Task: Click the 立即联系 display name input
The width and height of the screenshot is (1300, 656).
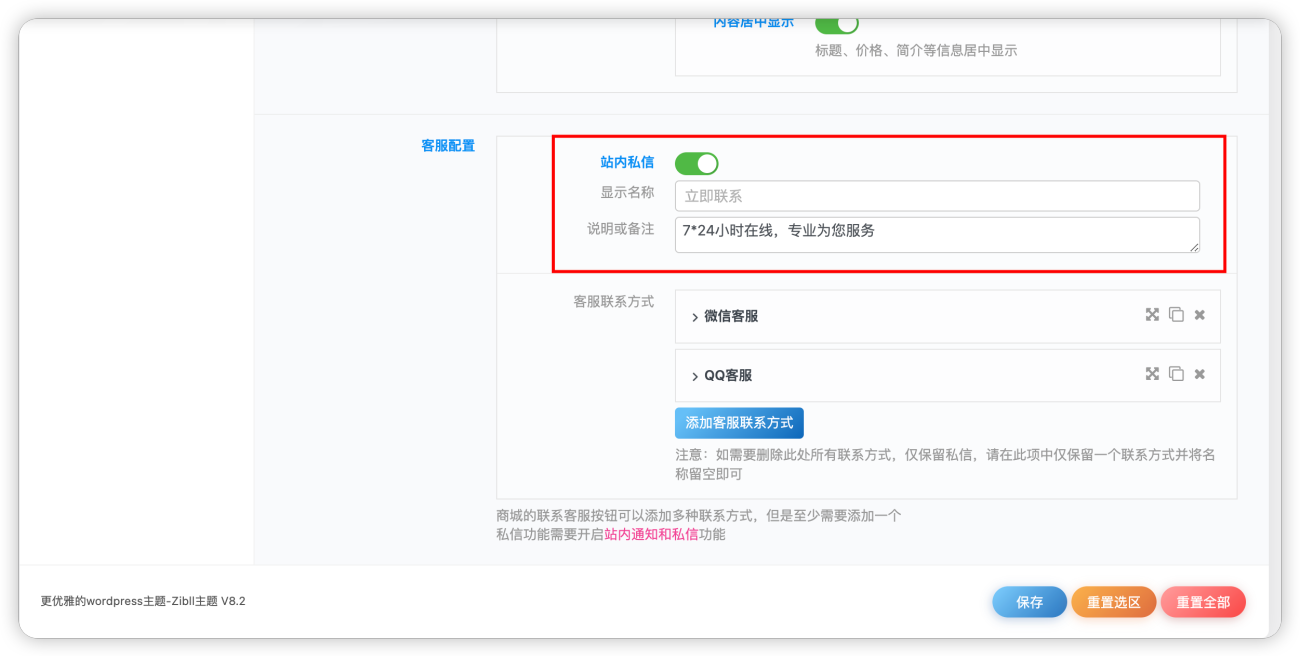Action: pos(936,195)
